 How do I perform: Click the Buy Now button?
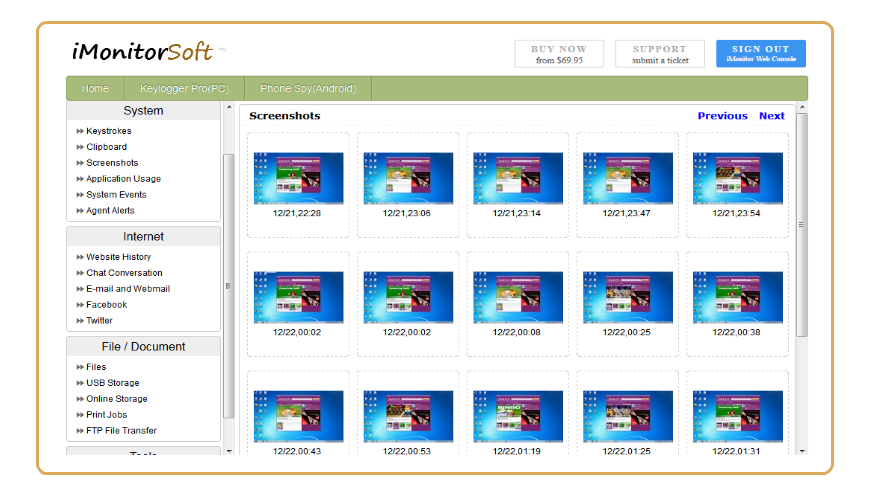coord(559,54)
